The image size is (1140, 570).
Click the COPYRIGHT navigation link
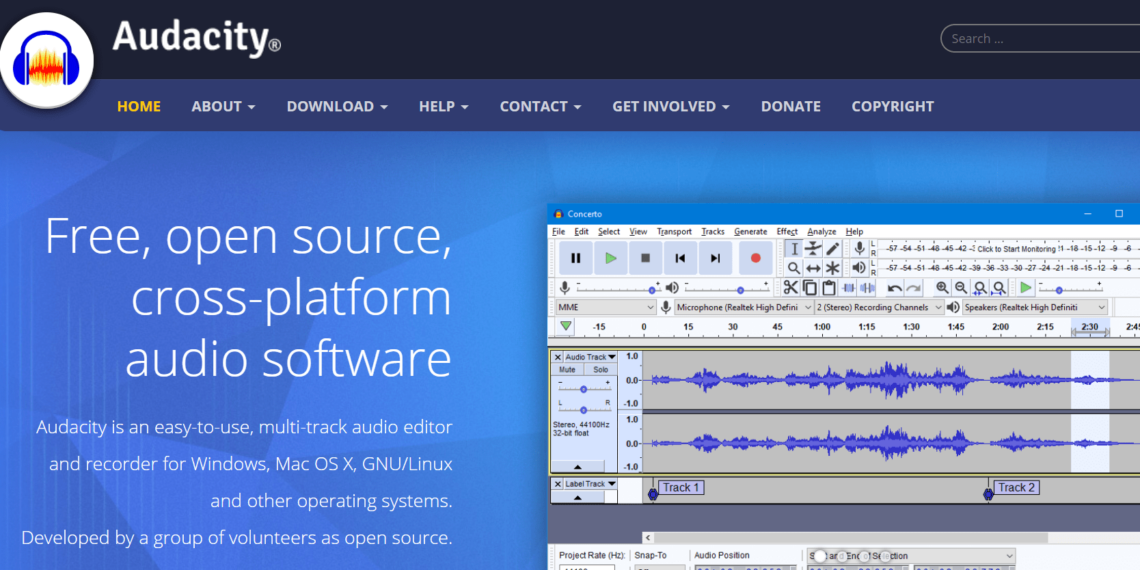click(892, 106)
